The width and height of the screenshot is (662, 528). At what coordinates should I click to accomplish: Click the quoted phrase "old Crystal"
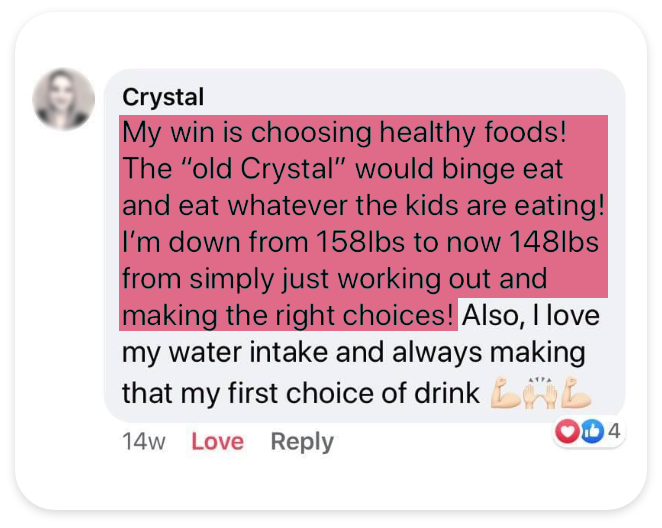(x=287, y=169)
